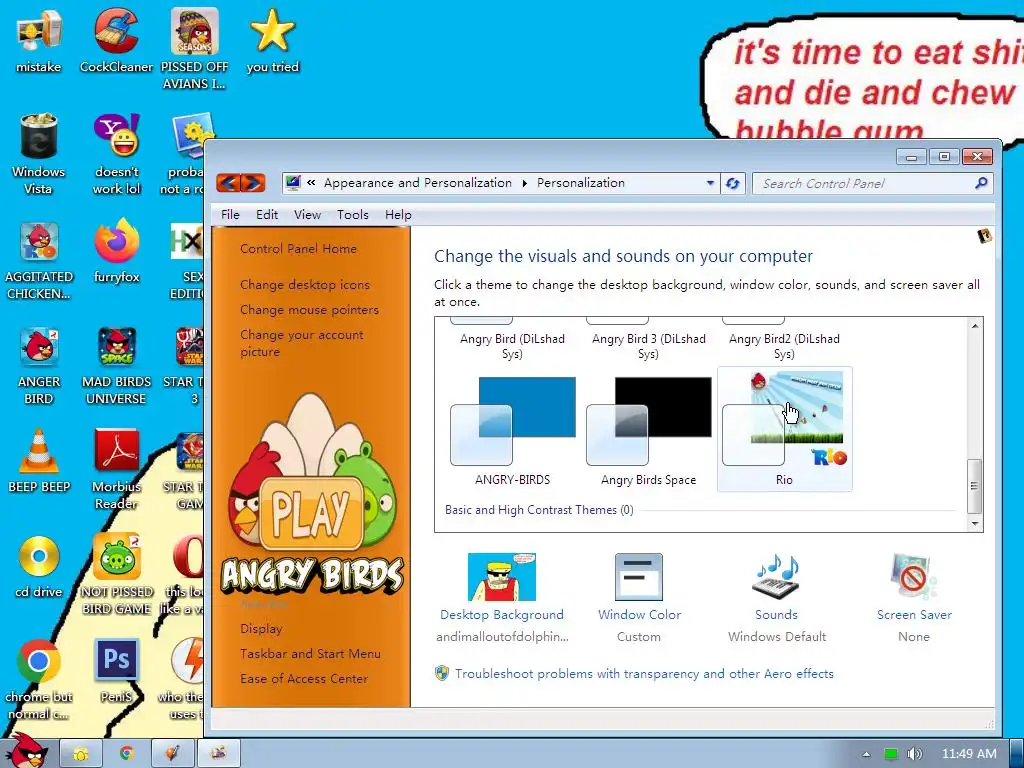Open the Windows Vista recycle bin icon
The height and width of the screenshot is (768, 1024).
click(x=39, y=154)
